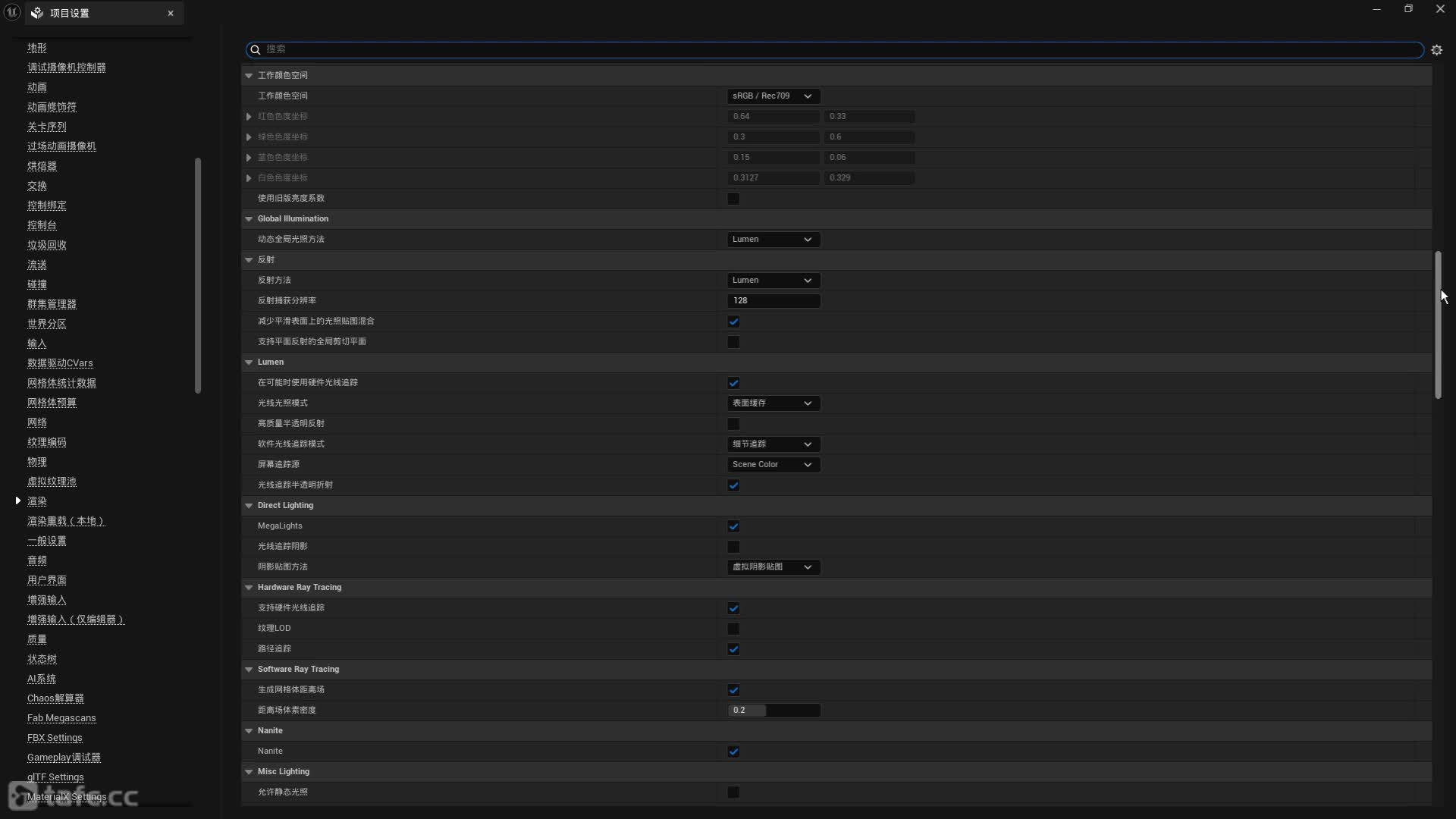This screenshot has height=819, width=1456.
Task: Close the 项目设置 tab
Action: pyautogui.click(x=171, y=13)
